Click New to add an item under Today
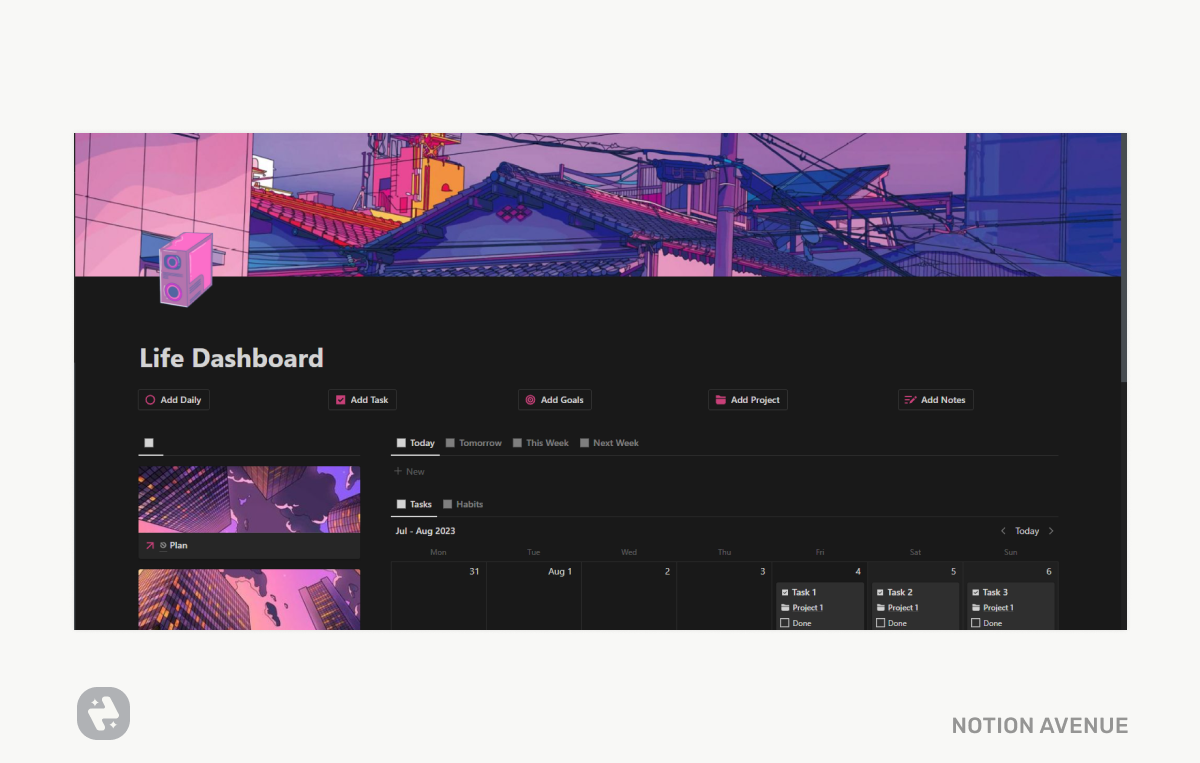Image resolution: width=1200 pixels, height=763 pixels. pyautogui.click(x=409, y=470)
